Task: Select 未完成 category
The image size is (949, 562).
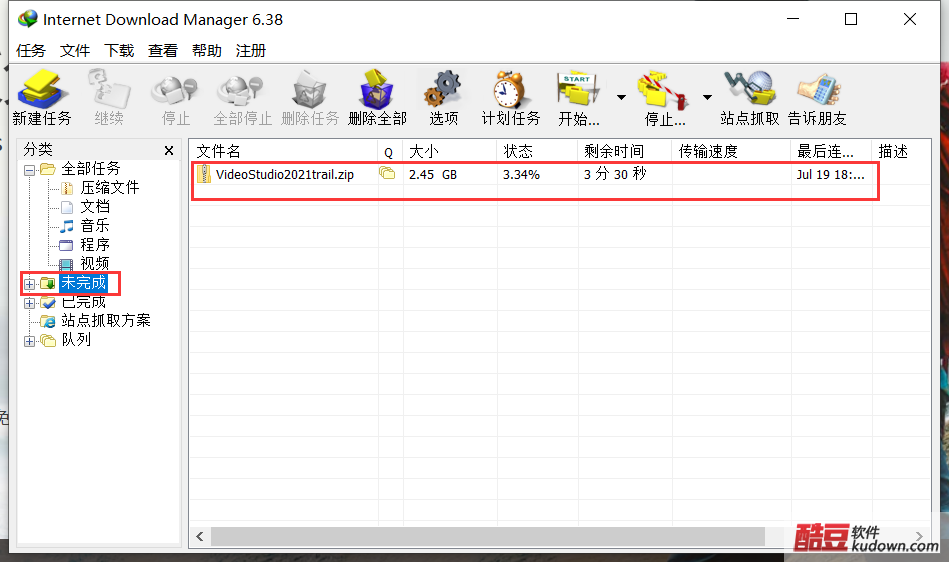Action: pyautogui.click(x=84, y=283)
